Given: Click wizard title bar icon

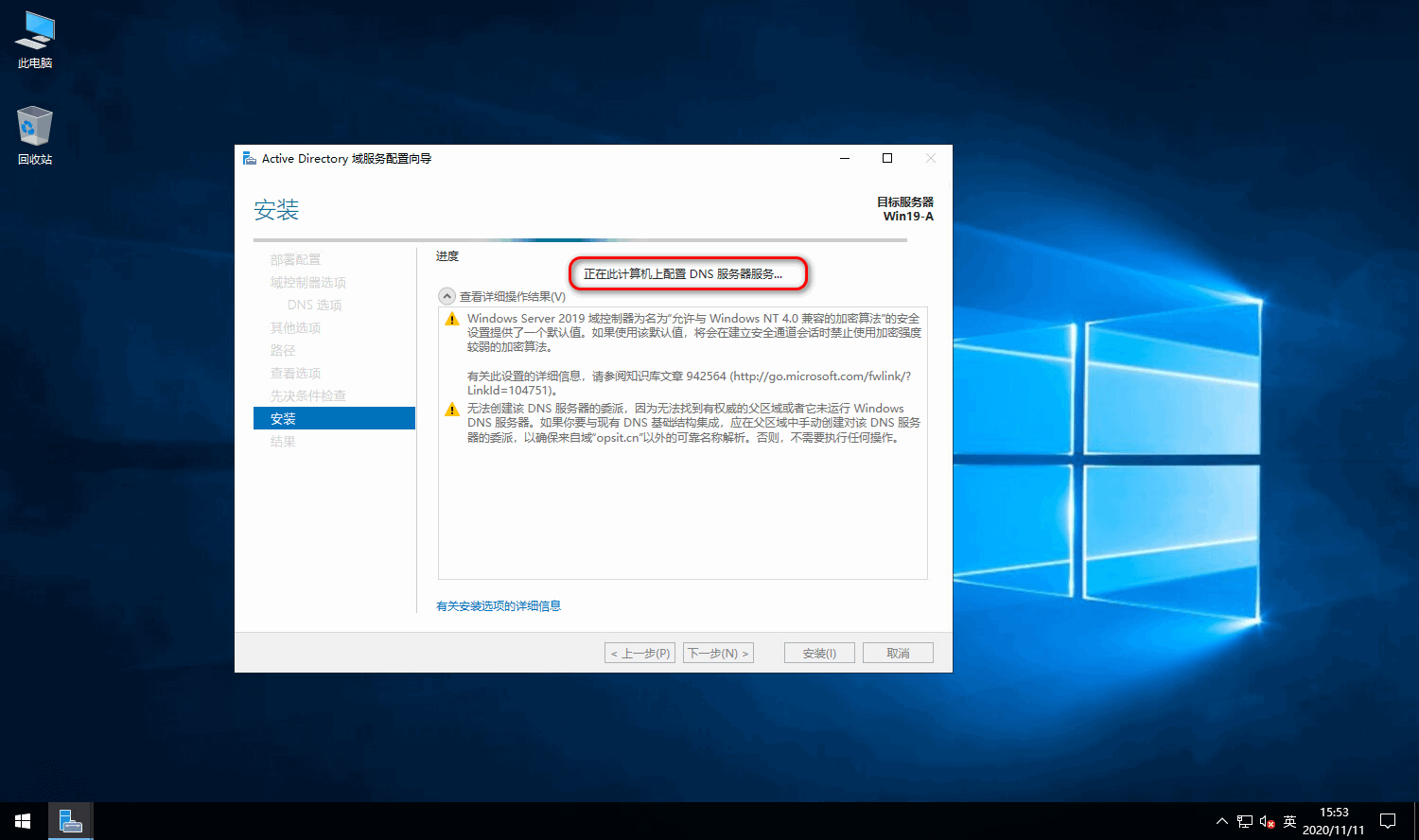Looking at the screenshot, I should pos(250,158).
